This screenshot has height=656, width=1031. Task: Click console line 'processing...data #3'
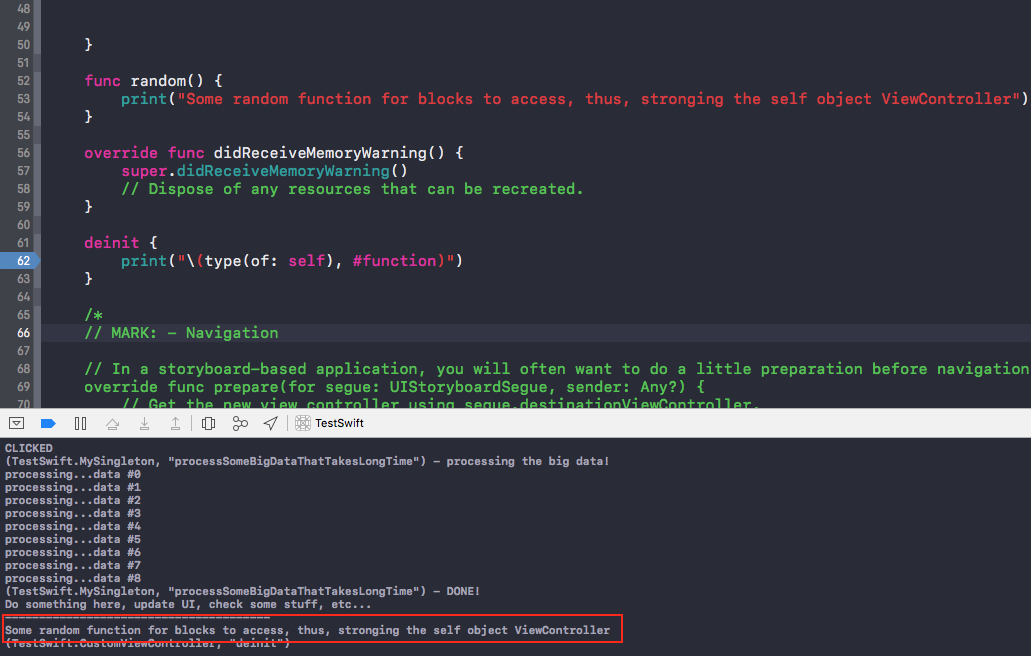[x=72, y=513]
